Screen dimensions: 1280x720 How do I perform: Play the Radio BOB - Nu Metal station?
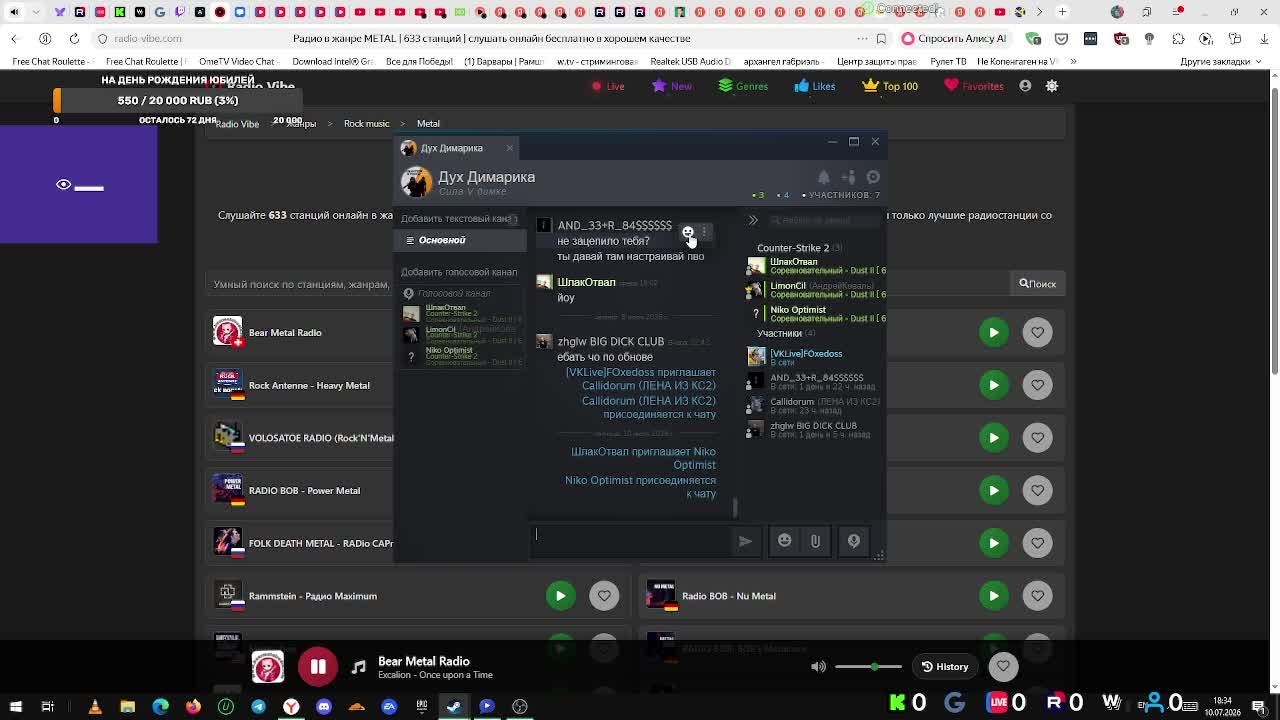coord(993,596)
